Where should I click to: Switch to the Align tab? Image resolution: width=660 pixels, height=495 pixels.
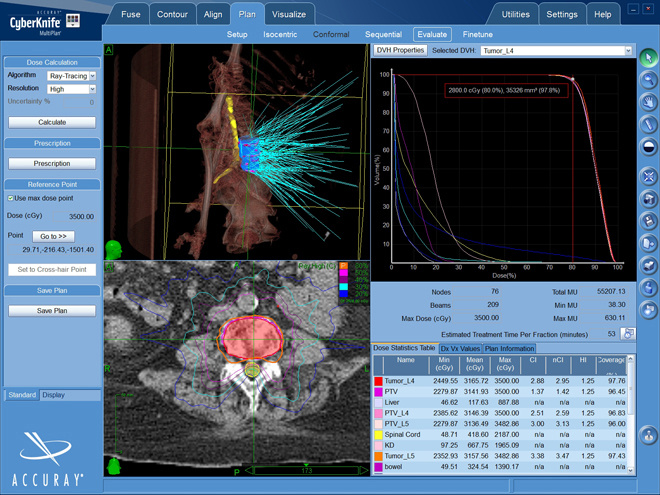click(213, 14)
